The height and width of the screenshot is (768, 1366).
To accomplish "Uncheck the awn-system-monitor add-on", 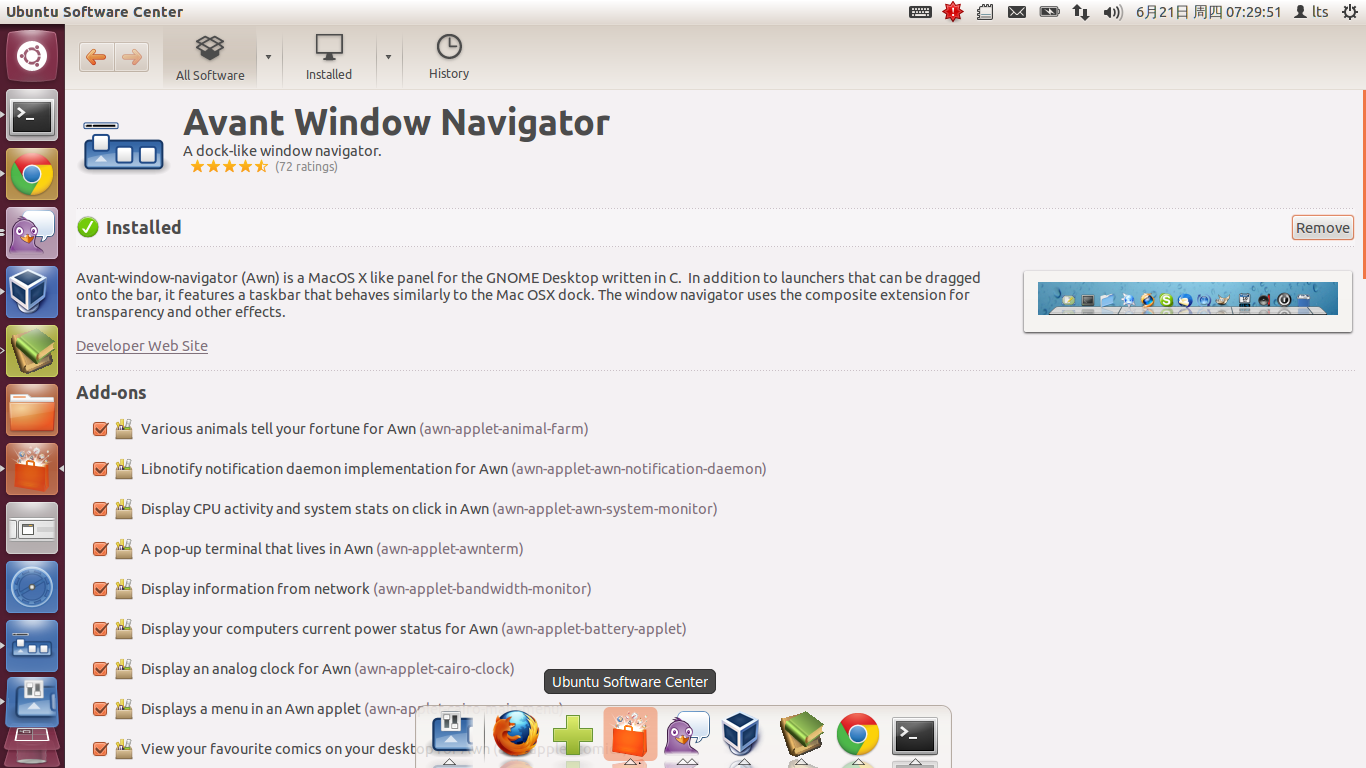I will pyautogui.click(x=100, y=509).
